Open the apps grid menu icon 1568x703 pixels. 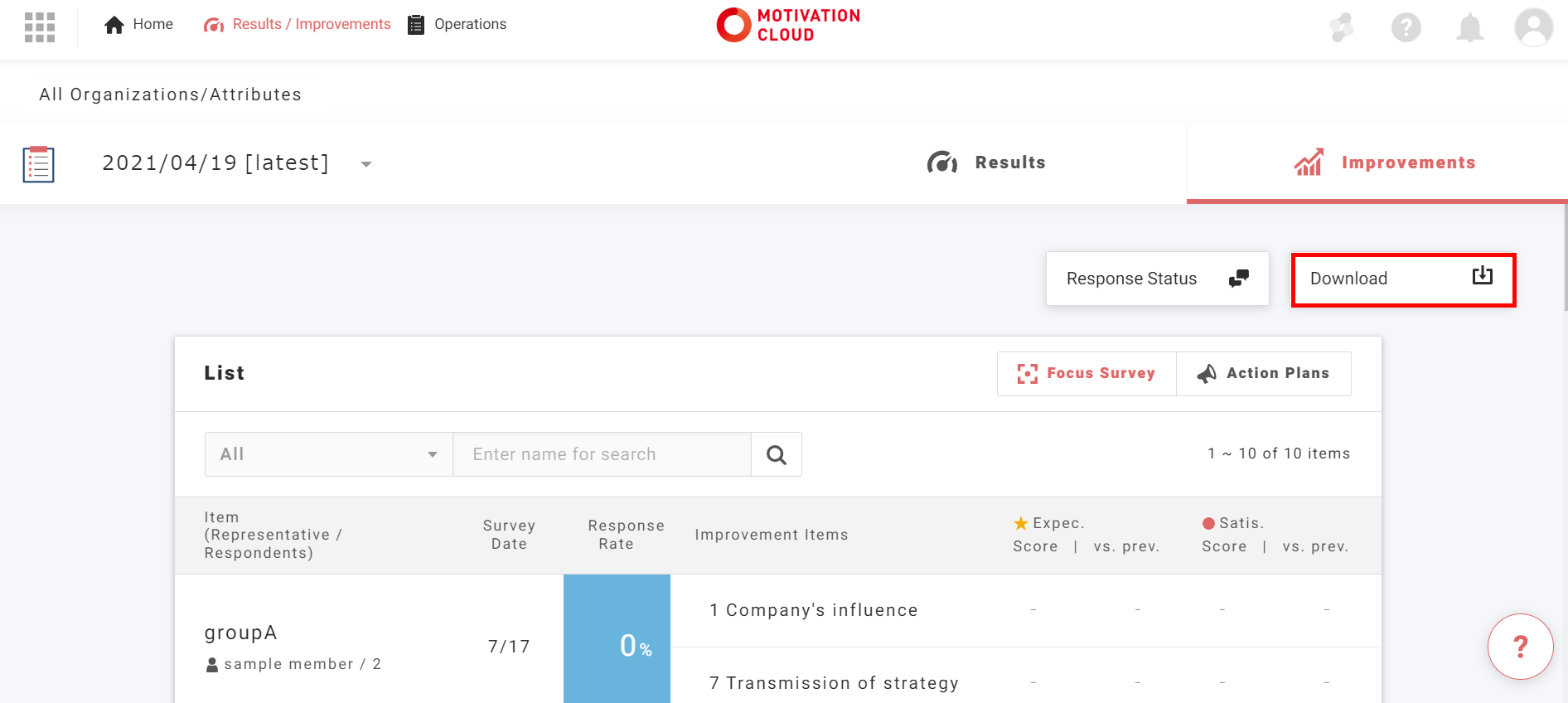pos(40,27)
